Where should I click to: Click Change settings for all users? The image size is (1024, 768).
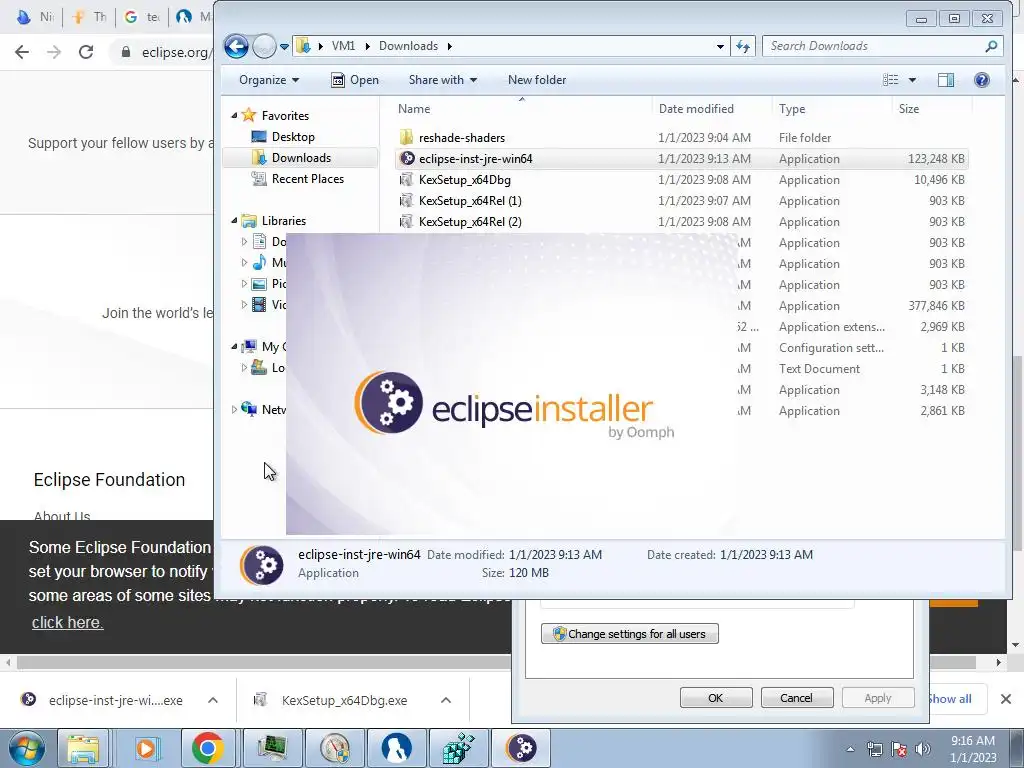click(630, 633)
